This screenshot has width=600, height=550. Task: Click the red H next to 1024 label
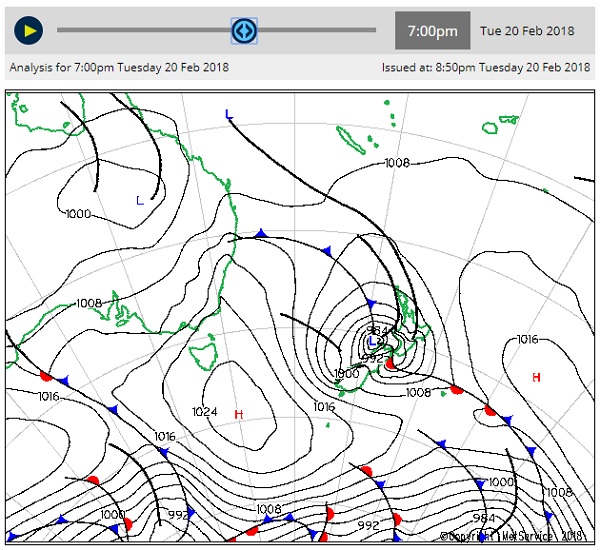click(x=238, y=415)
